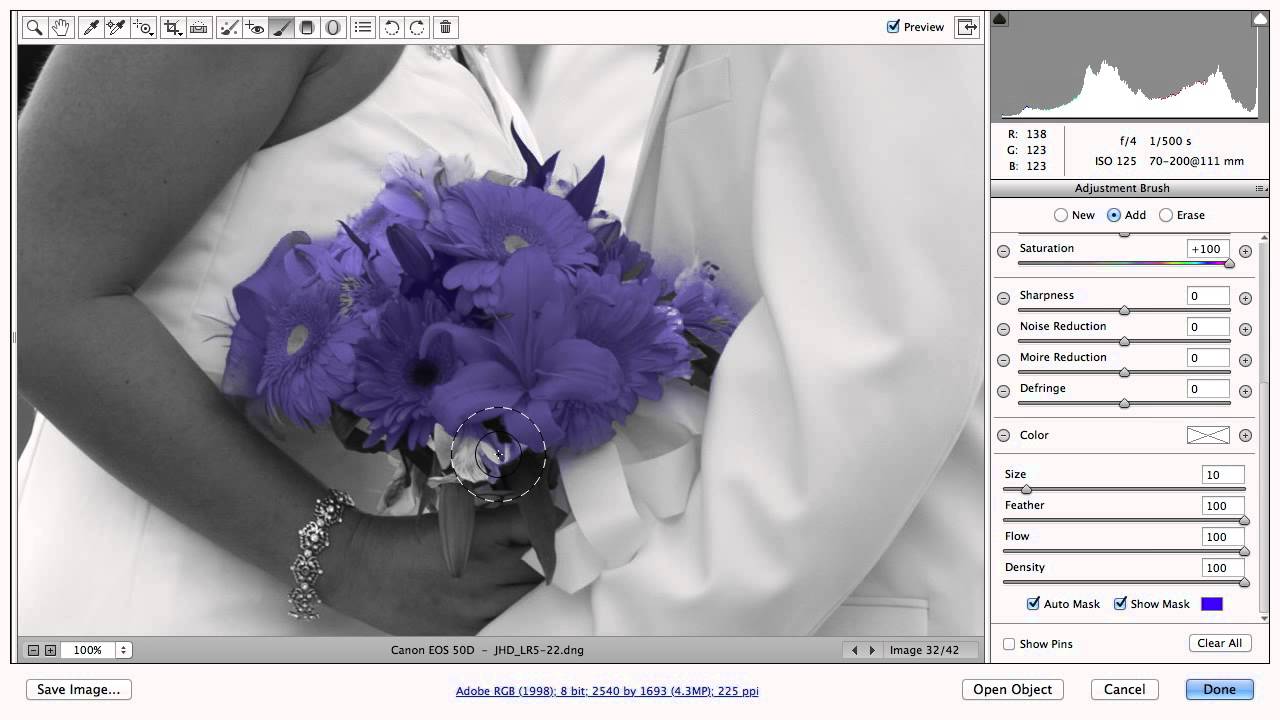This screenshot has height=720, width=1280.
Task: Click the Cancel button
Action: click(x=1124, y=689)
